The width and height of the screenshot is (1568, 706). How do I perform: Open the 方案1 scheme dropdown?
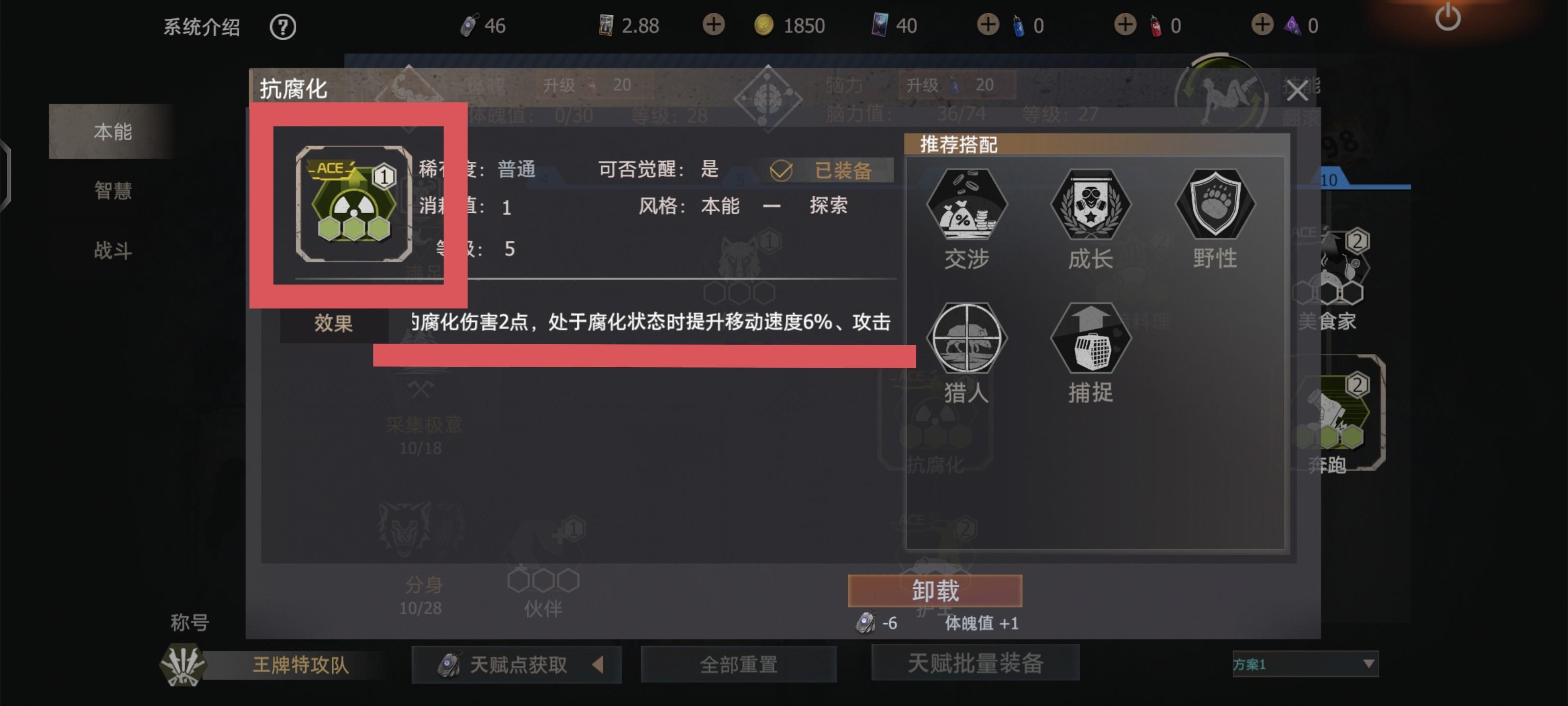[1305, 663]
